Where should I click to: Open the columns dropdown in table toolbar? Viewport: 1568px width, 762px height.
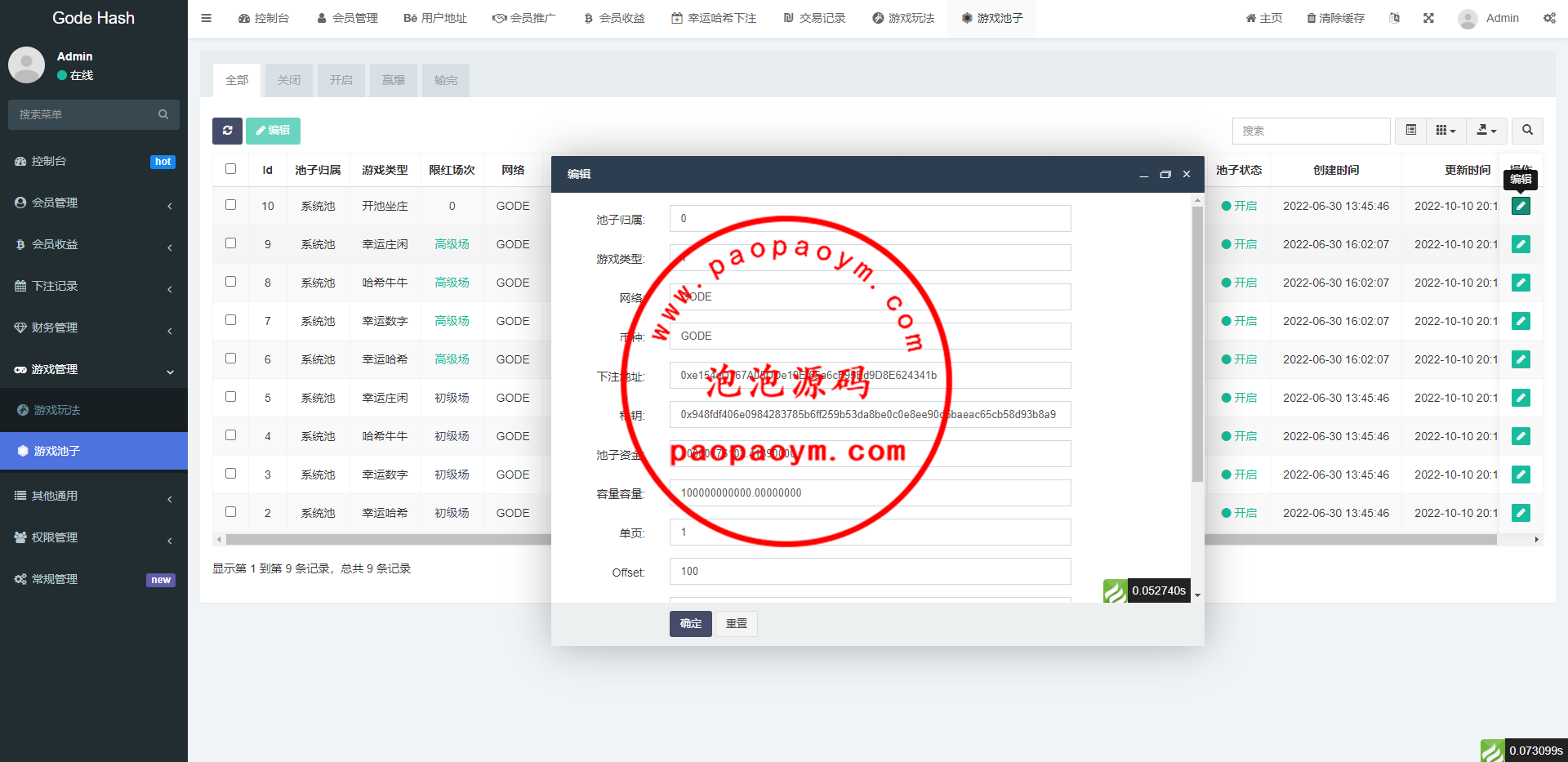point(1445,131)
